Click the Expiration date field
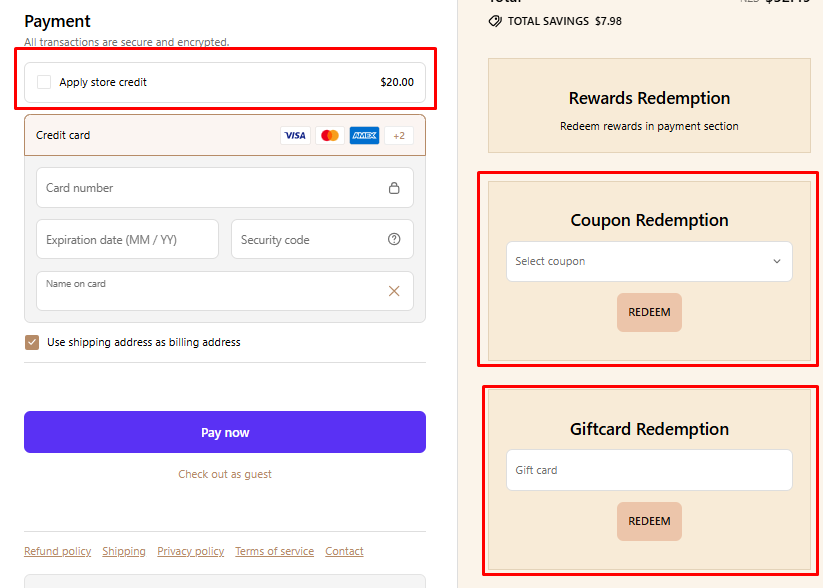 click(127, 240)
